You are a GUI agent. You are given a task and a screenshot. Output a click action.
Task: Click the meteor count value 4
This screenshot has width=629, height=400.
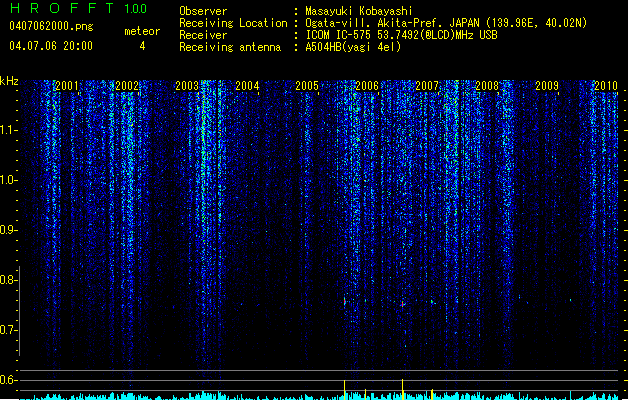(142, 46)
